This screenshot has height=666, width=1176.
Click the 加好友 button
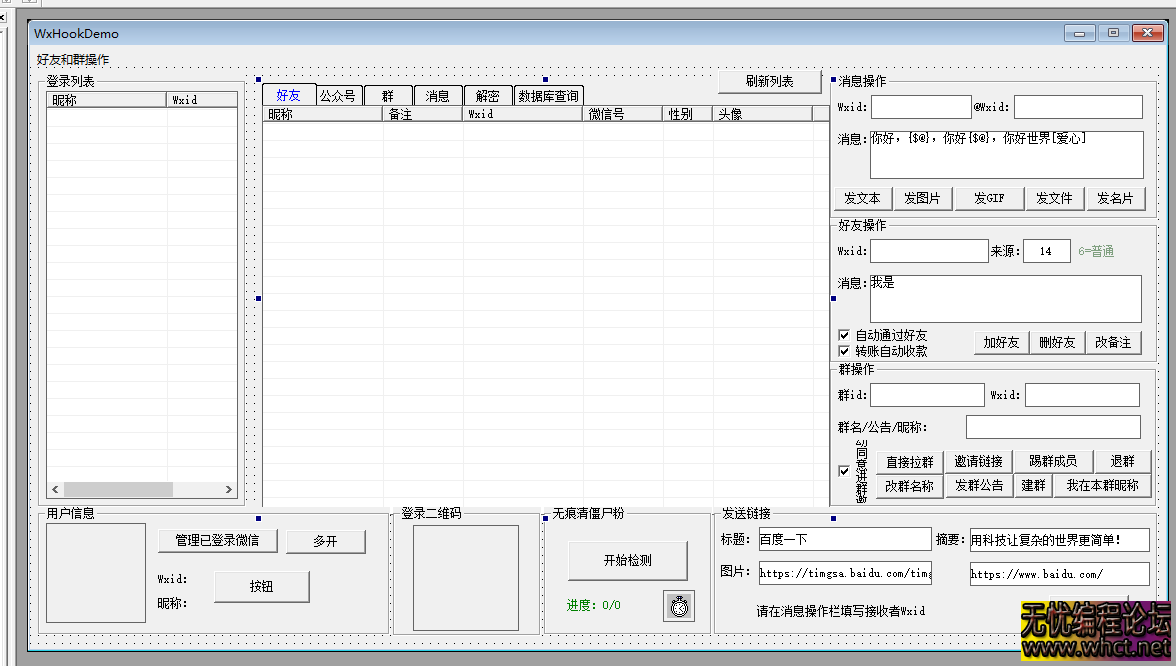(1001, 341)
